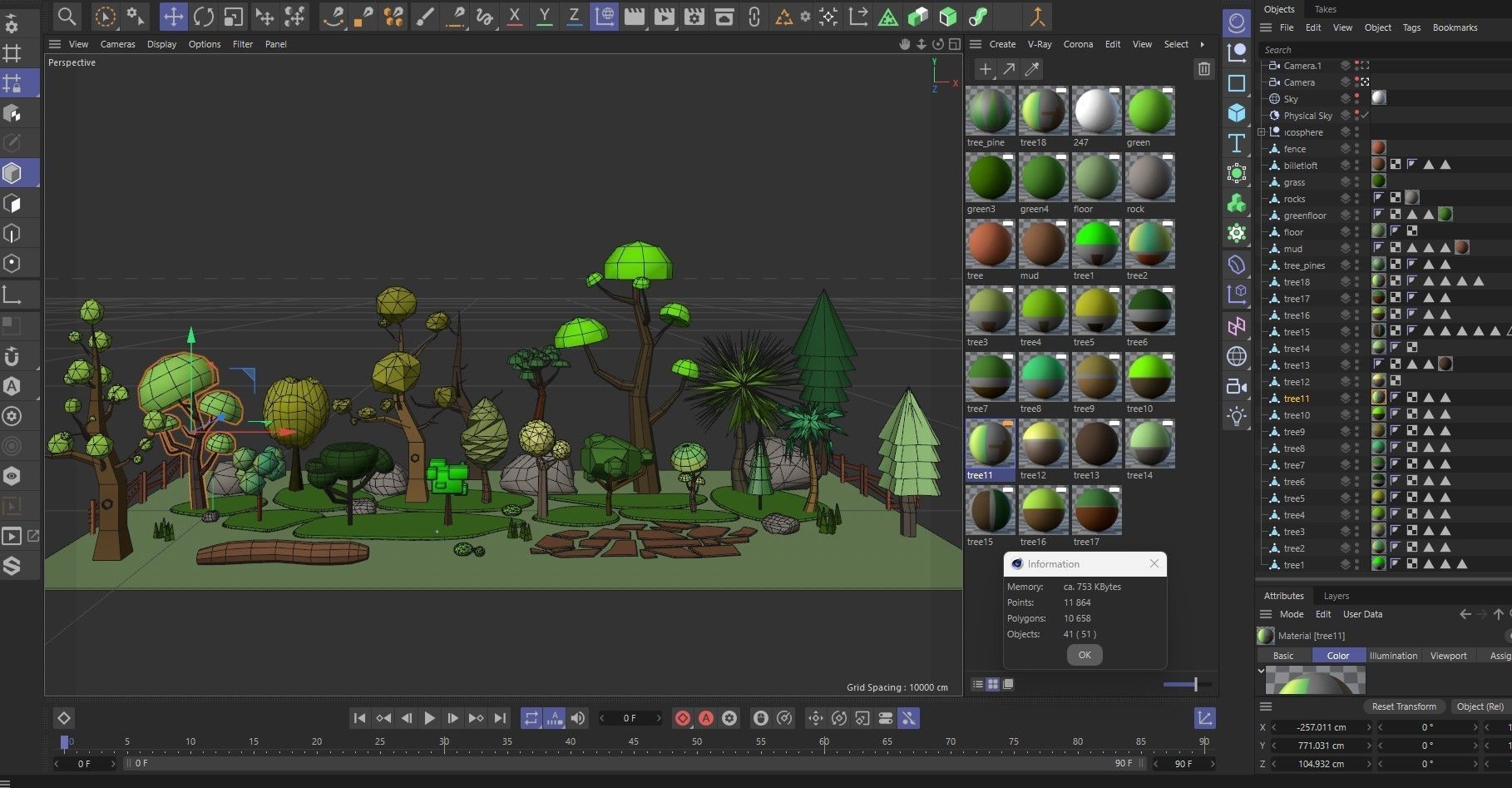1512x788 pixels.
Task: Click the Record Active Objects button
Action: [x=683, y=718]
